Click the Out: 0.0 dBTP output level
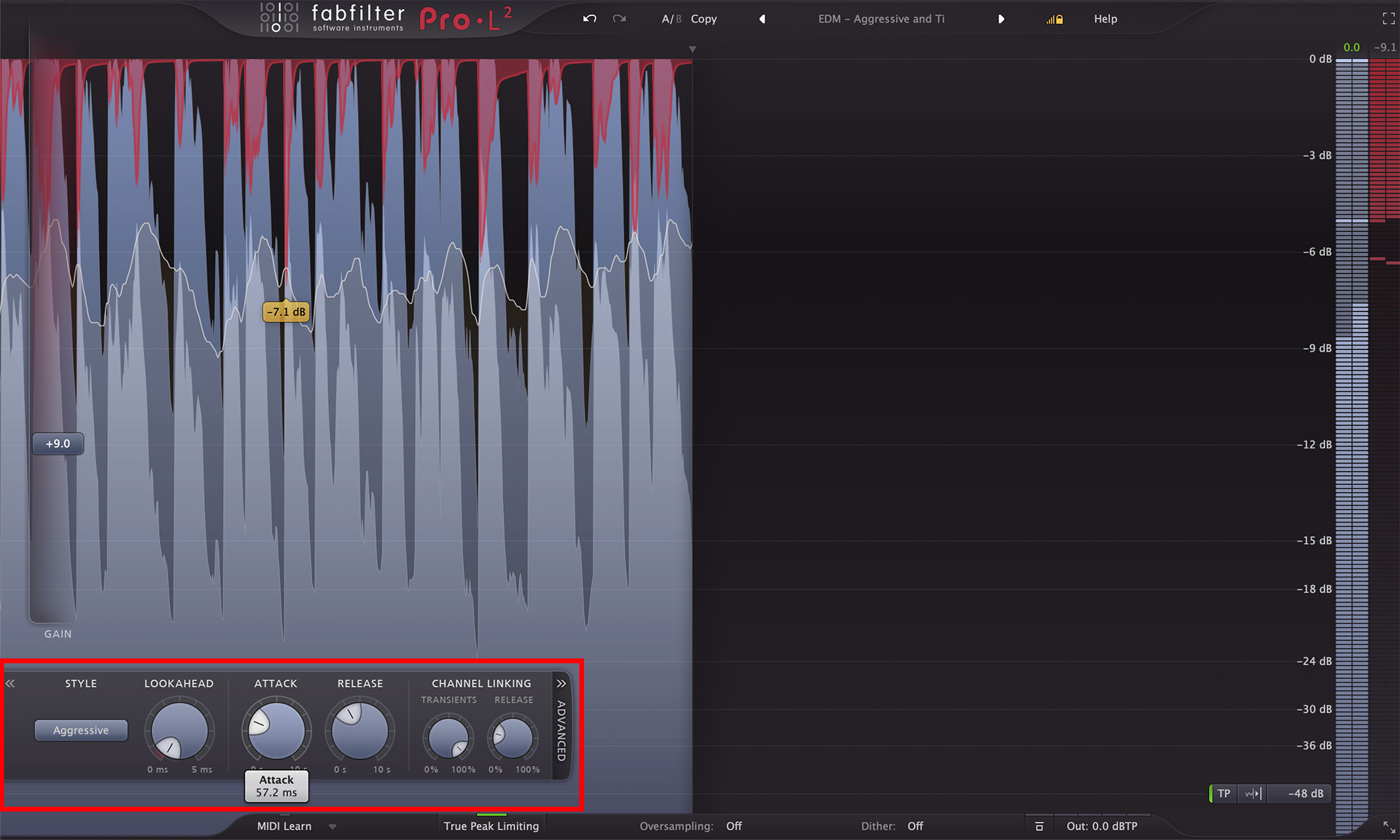Screen dimensions: 1400x840 [1102, 826]
